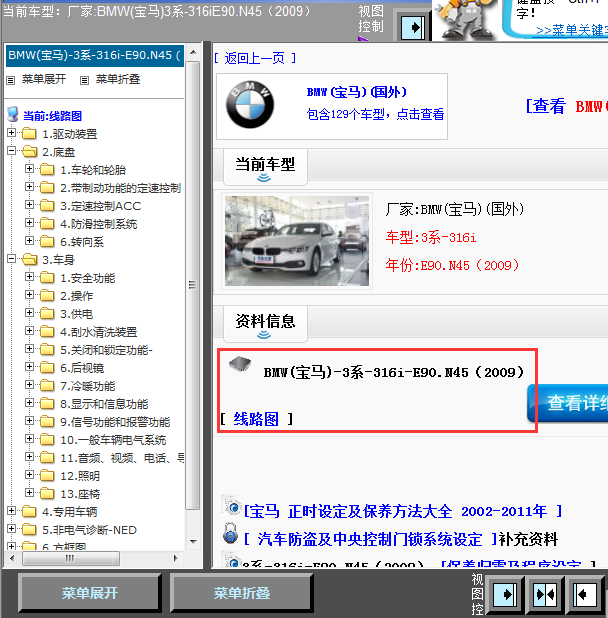Click folder icon of 13.座椅
The width and height of the screenshot is (608, 618).
[x=47, y=493]
